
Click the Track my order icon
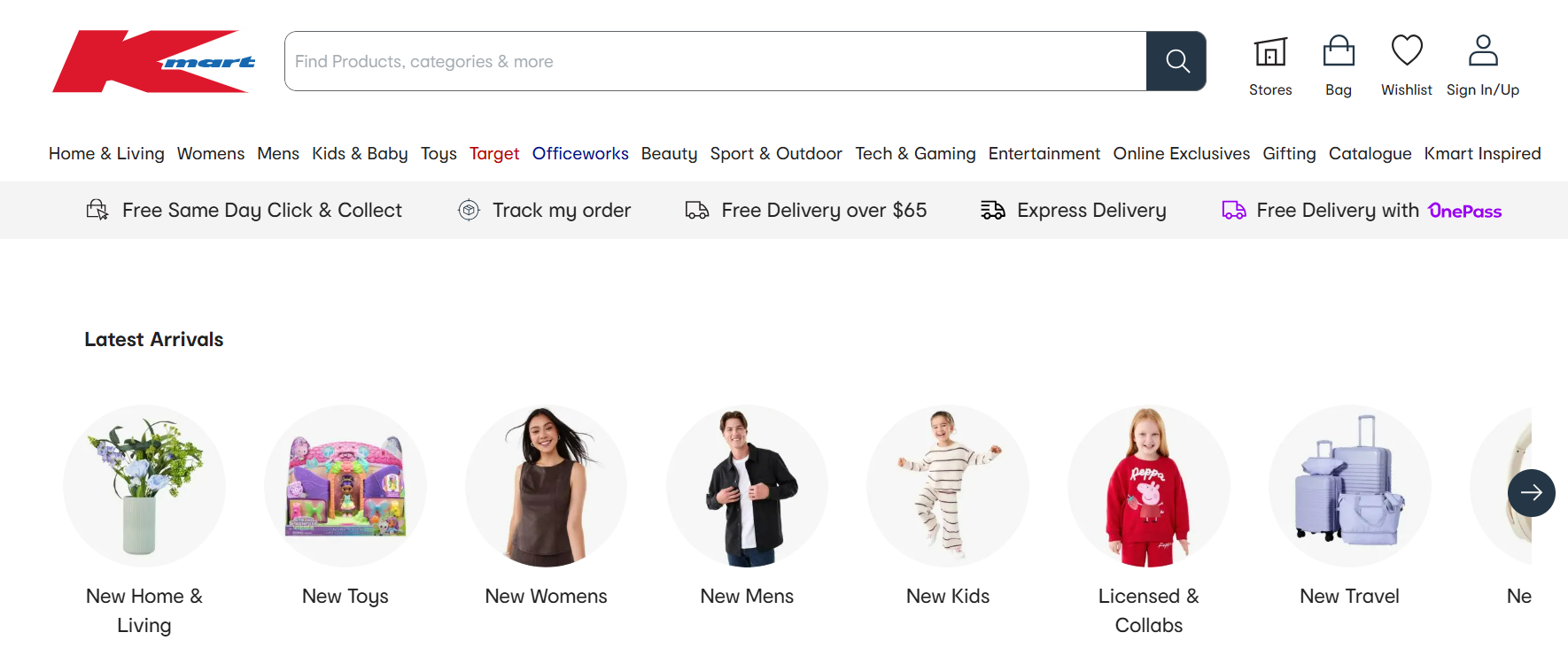[x=469, y=210]
